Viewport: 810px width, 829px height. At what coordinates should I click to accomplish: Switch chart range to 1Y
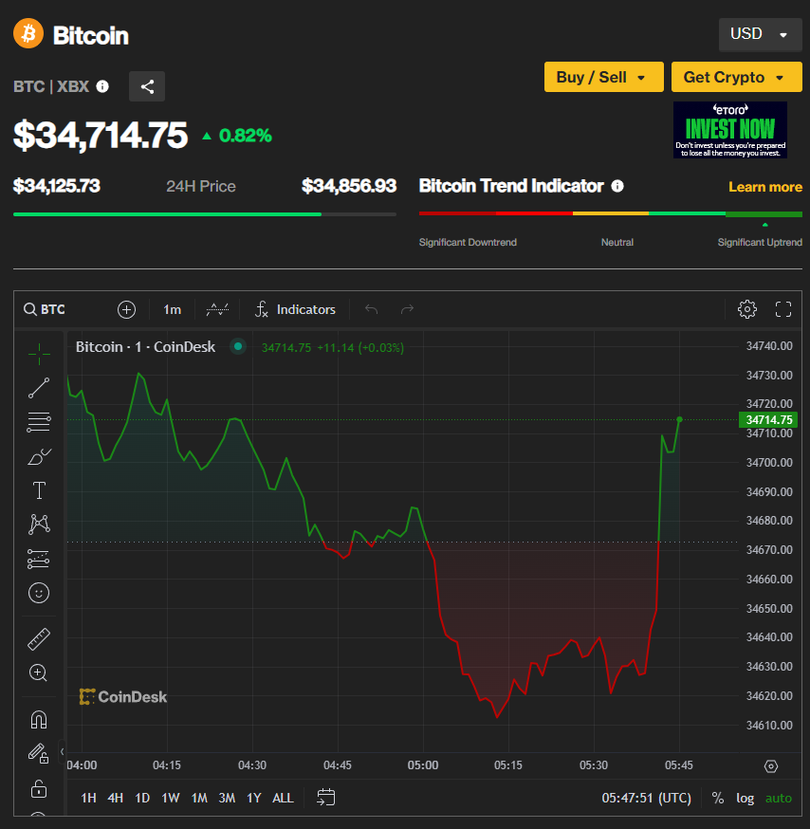(x=254, y=798)
